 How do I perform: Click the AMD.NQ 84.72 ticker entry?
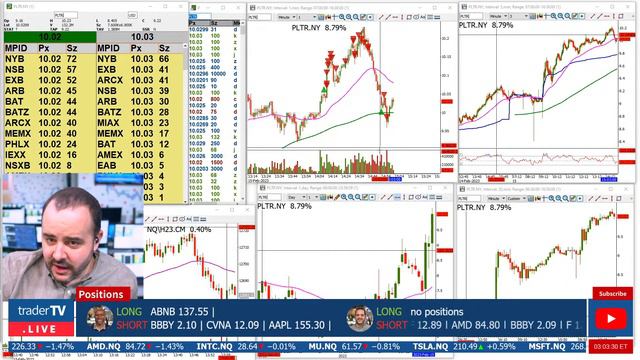coord(135,347)
